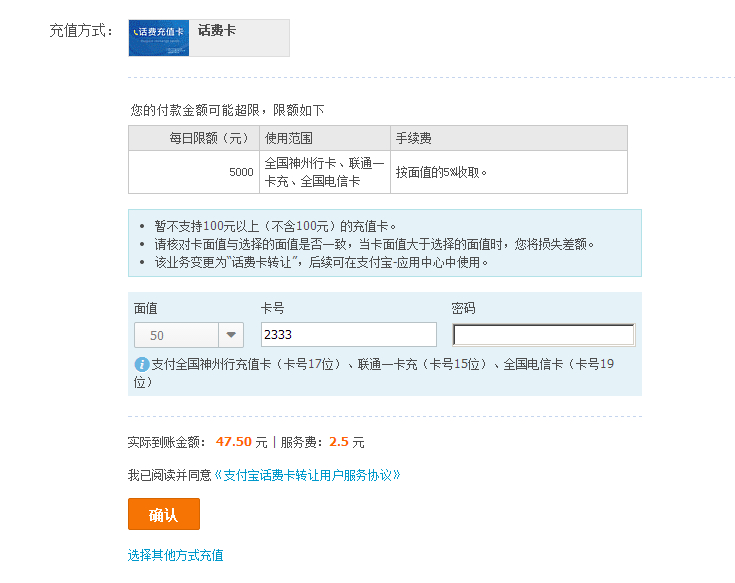Select the 话费卡 payment method label
The image size is (735, 583).
click(x=217, y=31)
